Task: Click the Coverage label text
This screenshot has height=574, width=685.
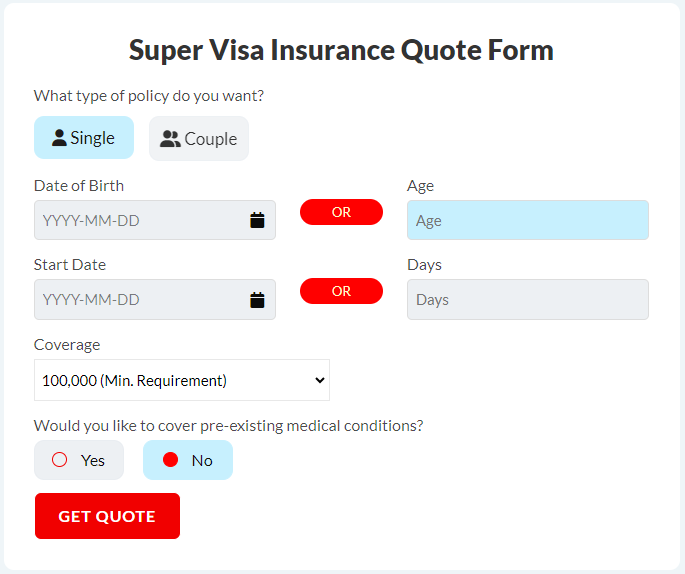Action: point(67,345)
